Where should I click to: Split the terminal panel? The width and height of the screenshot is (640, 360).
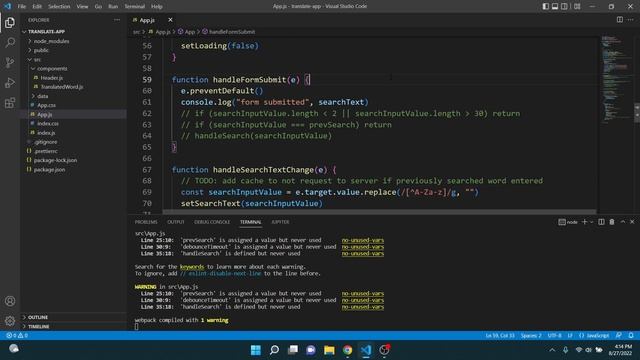601,222
